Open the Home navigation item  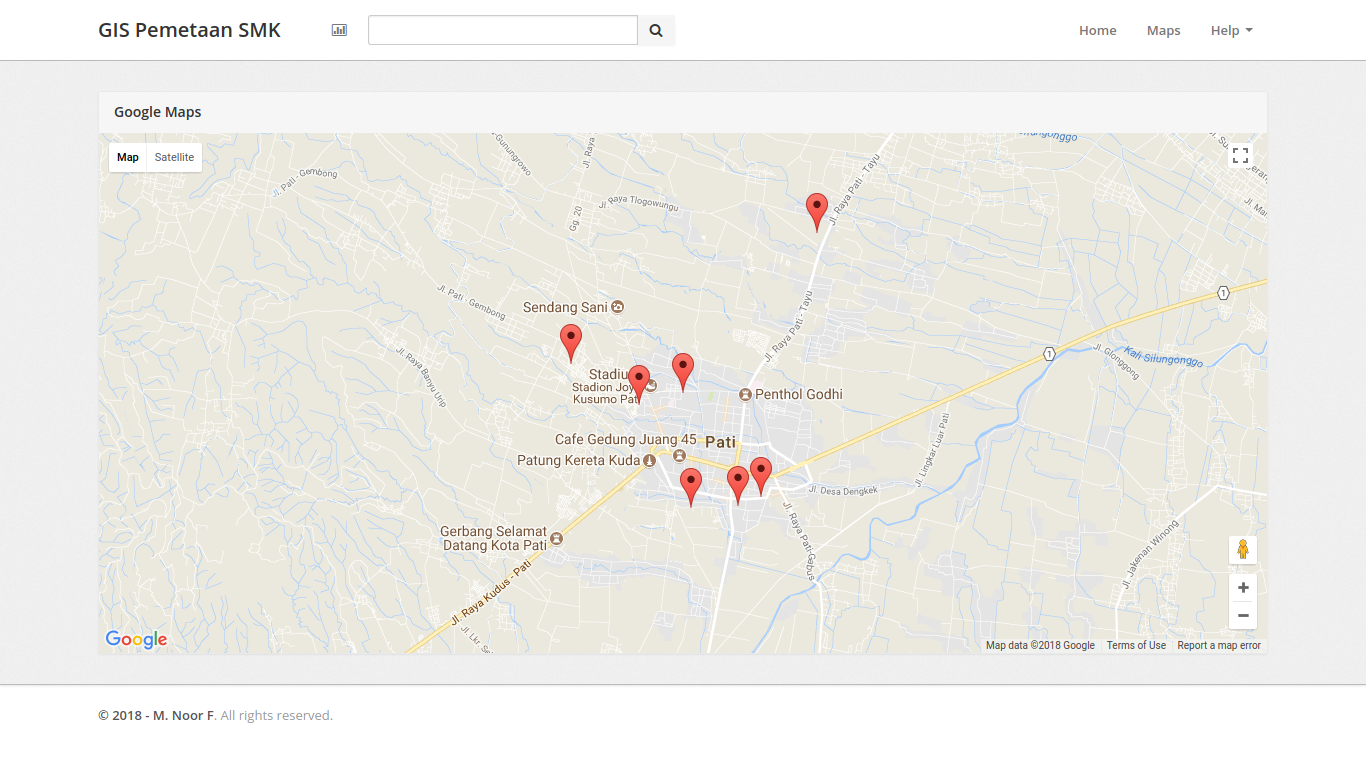coord(1097,30)
